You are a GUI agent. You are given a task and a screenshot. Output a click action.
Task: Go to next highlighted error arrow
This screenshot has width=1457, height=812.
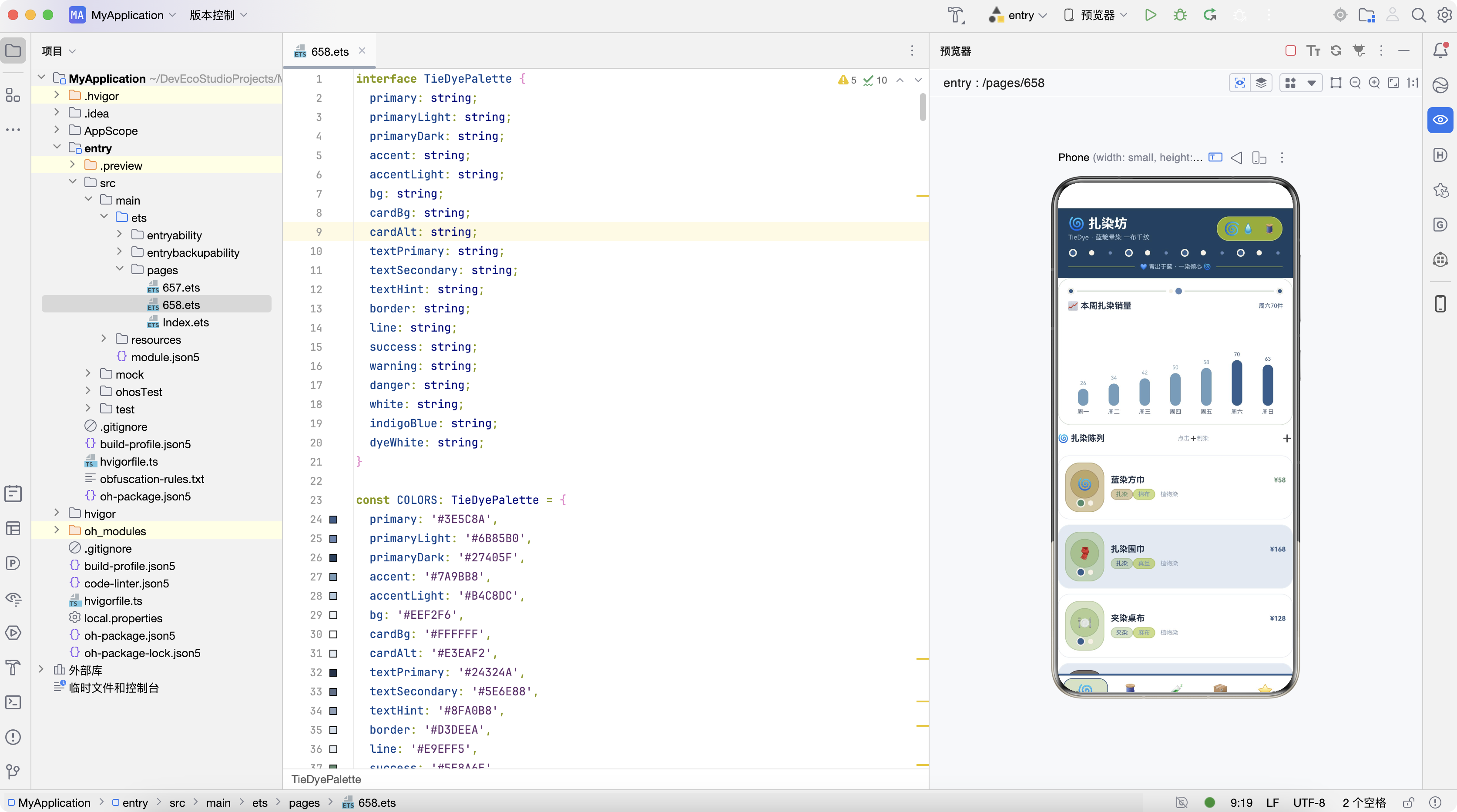tap(918, 81)
